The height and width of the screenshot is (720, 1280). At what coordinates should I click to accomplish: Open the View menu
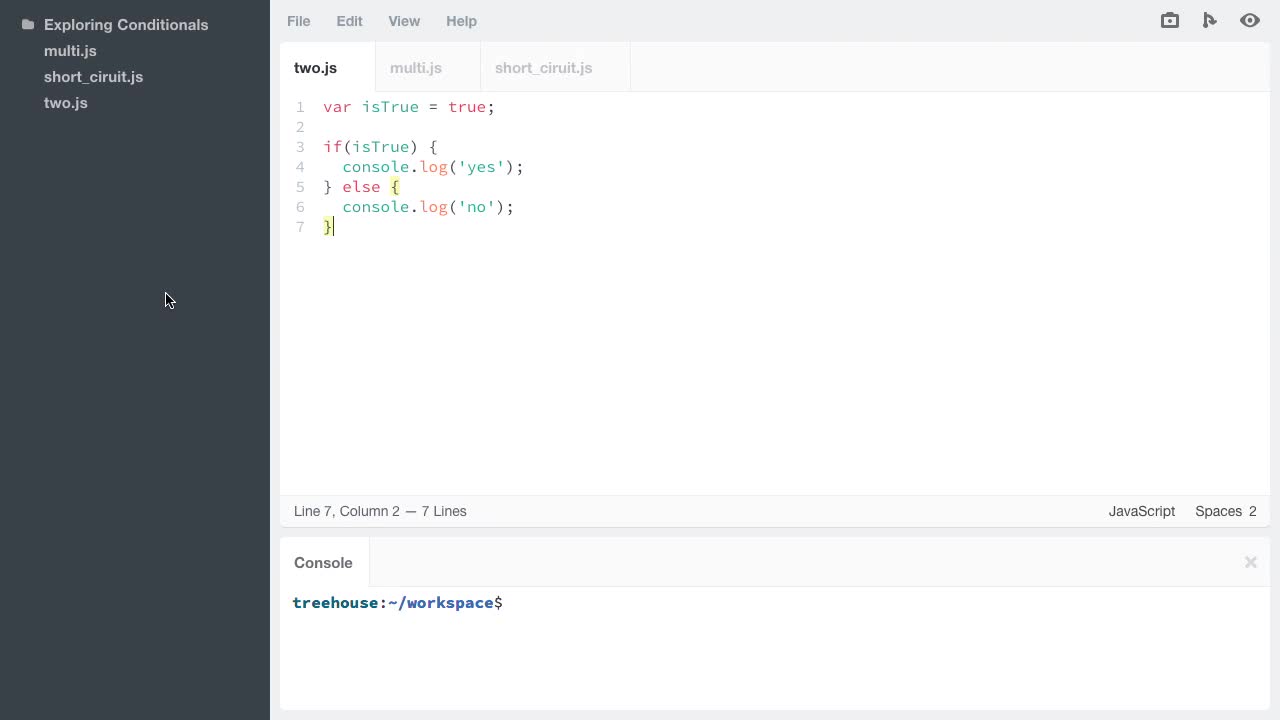pos(404,21)
